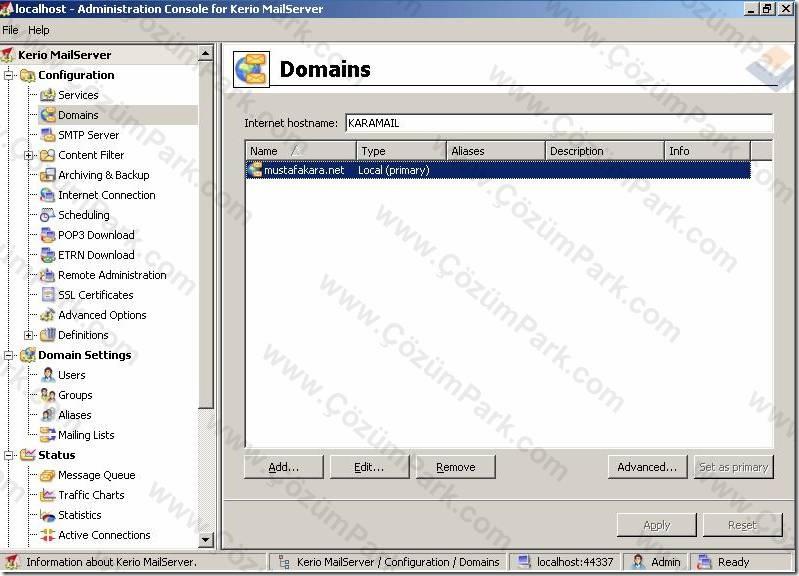Collapse the Configuration tree node
This screenshot has height=576, width=799.
9,75
